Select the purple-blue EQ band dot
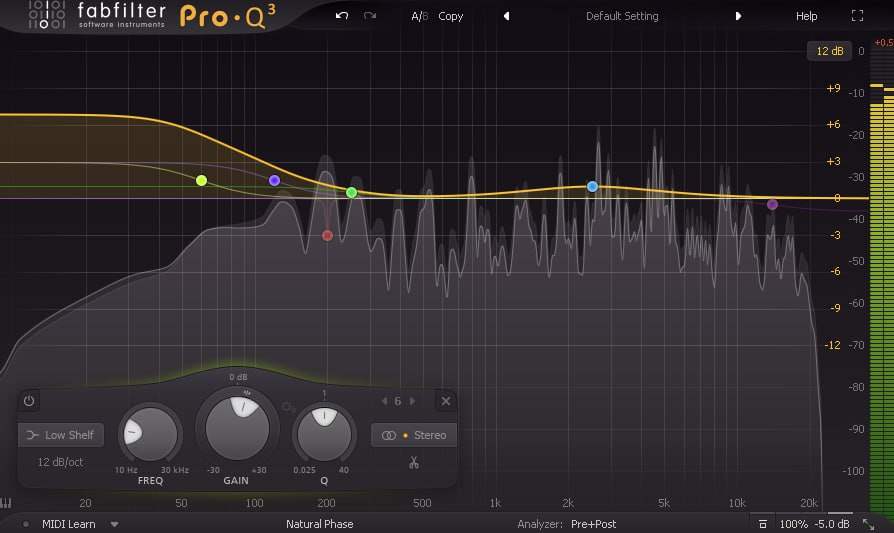Viewport: 894px width, 533px height. click(x=274, y=180)
